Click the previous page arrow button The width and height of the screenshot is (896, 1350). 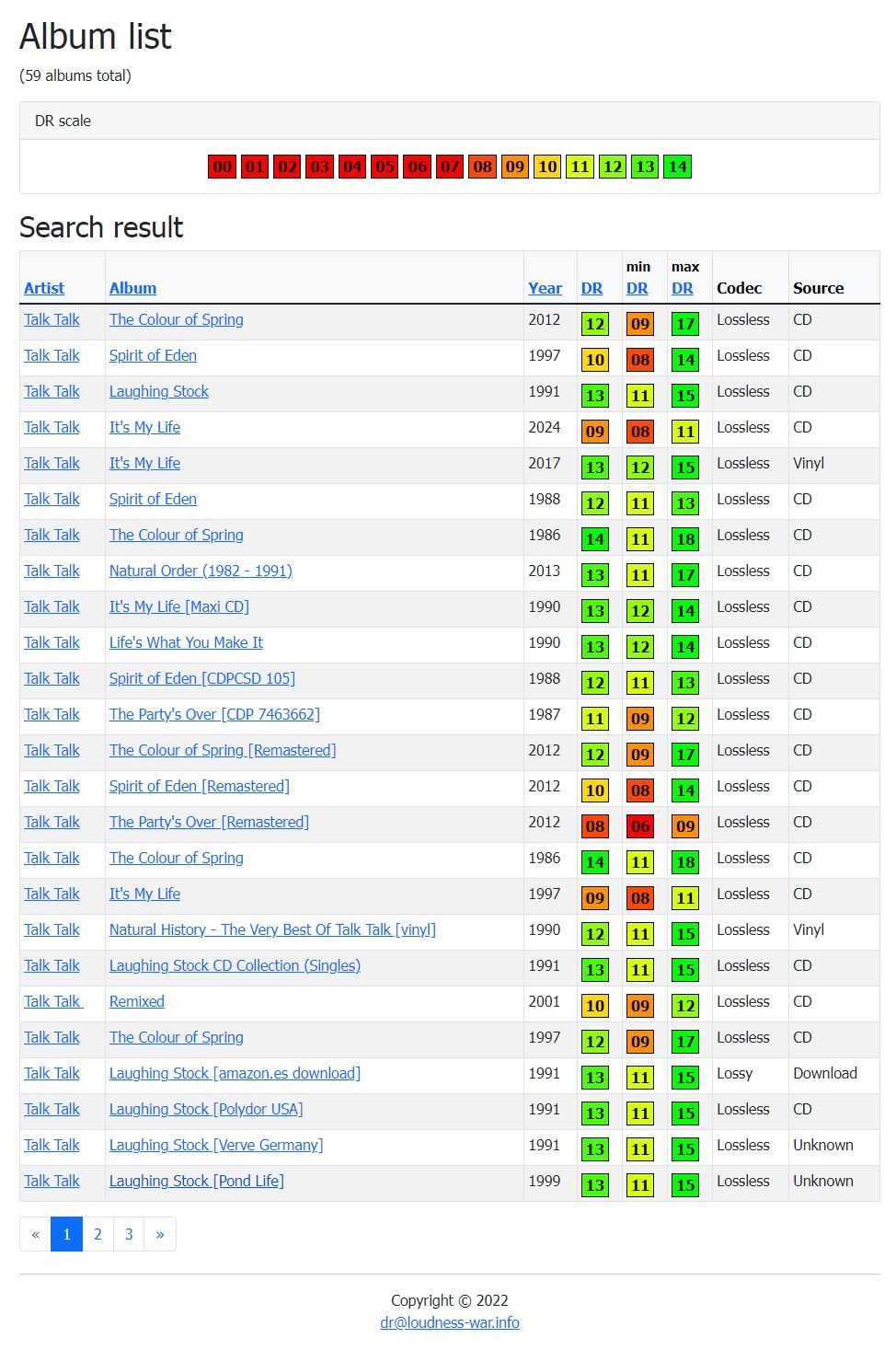click(35, 1234)
